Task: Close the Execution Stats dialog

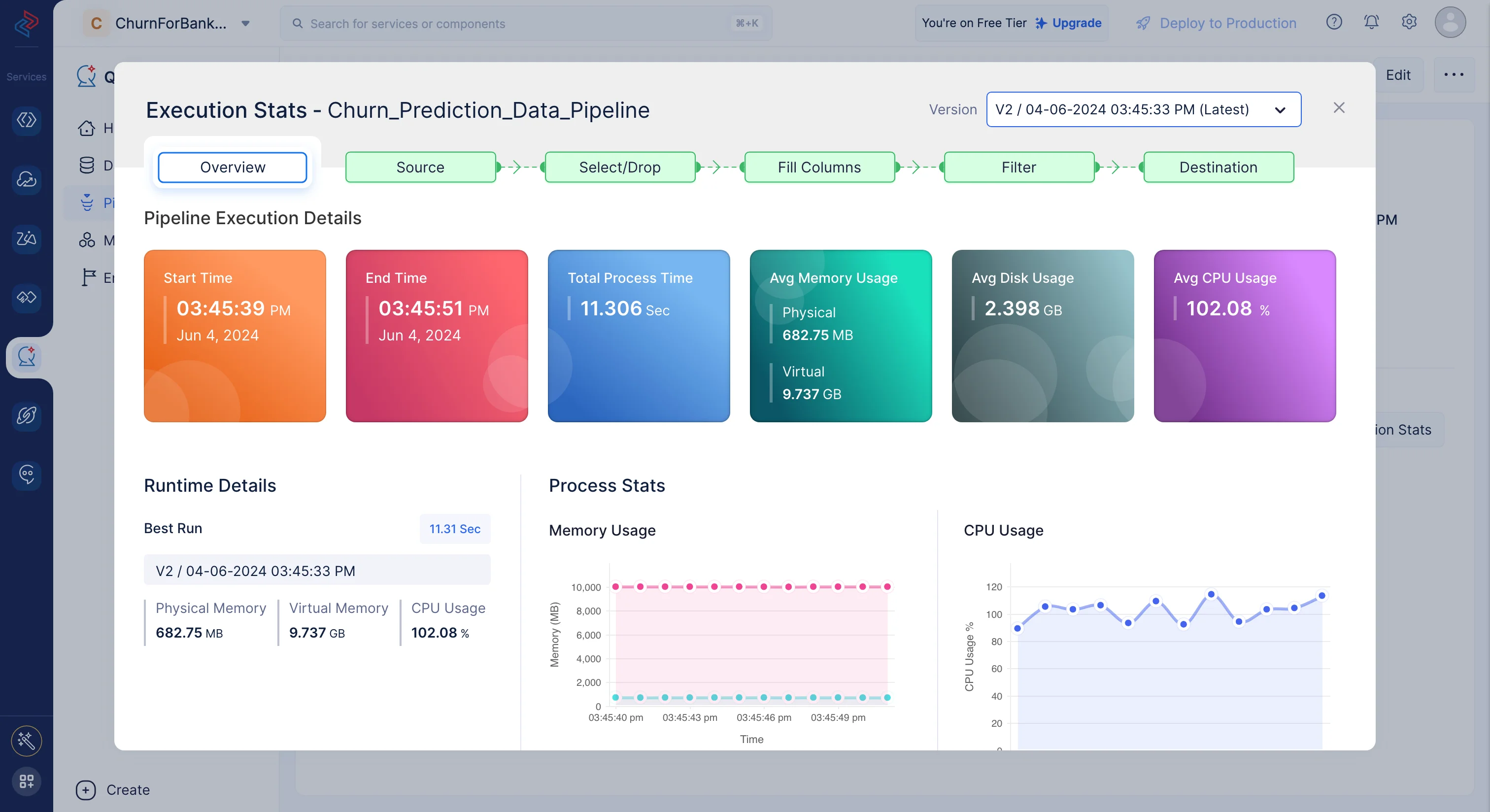Action: tap(1338, 108)
